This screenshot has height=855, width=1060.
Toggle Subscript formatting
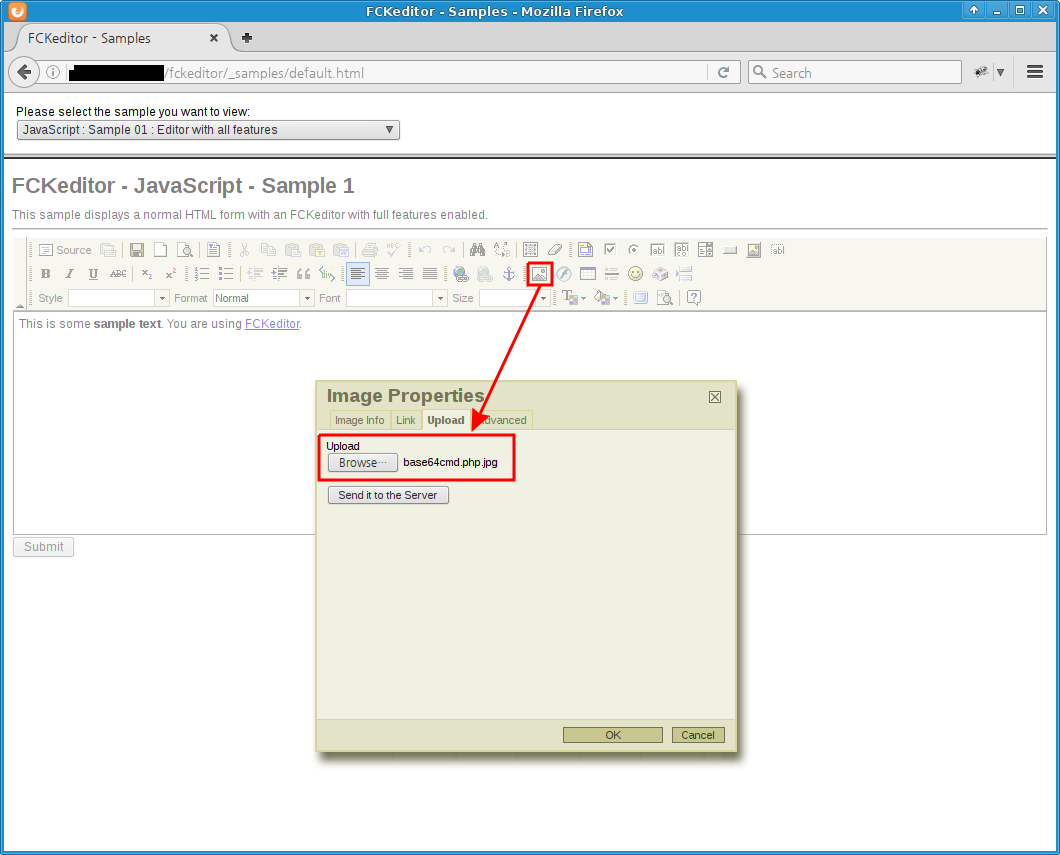147,274
